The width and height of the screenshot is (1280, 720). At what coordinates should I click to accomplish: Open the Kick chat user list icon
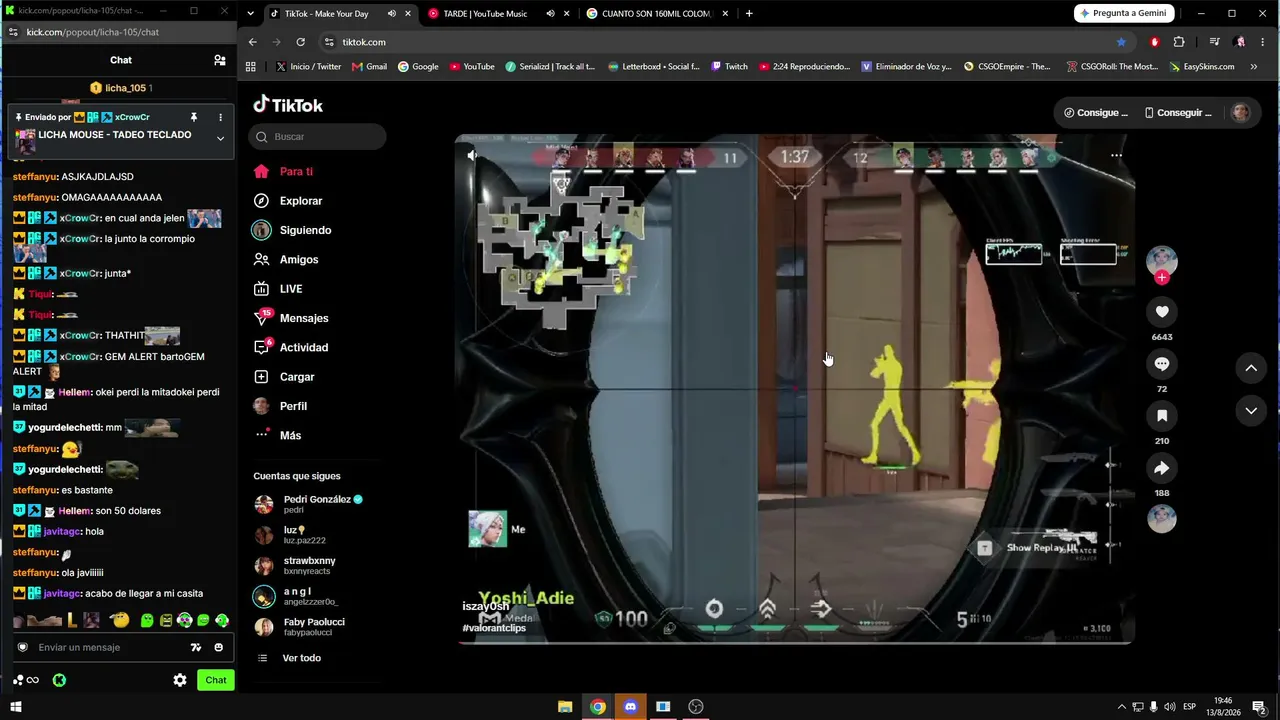click(219, 60)
